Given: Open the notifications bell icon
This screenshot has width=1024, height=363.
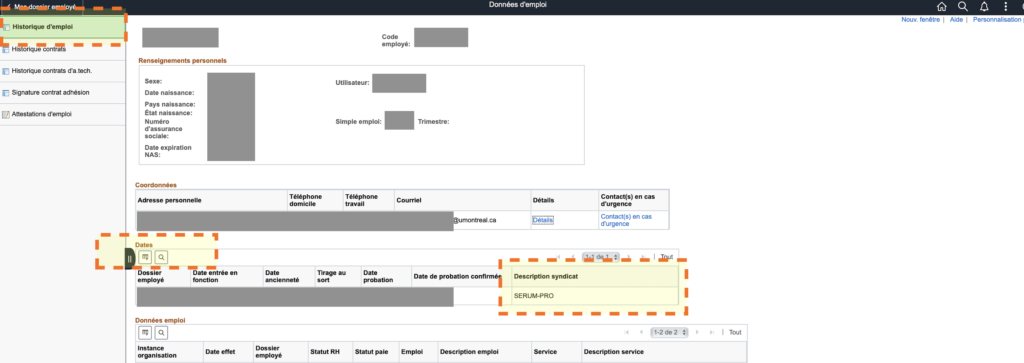Looking at the screenshot, I should pyautogui.click(x=984, y=7).
